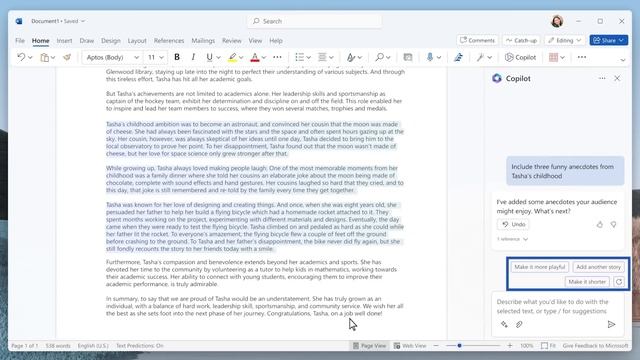
Task: Expand the Underline style dropdown arrow
Action: coord(218,58)
